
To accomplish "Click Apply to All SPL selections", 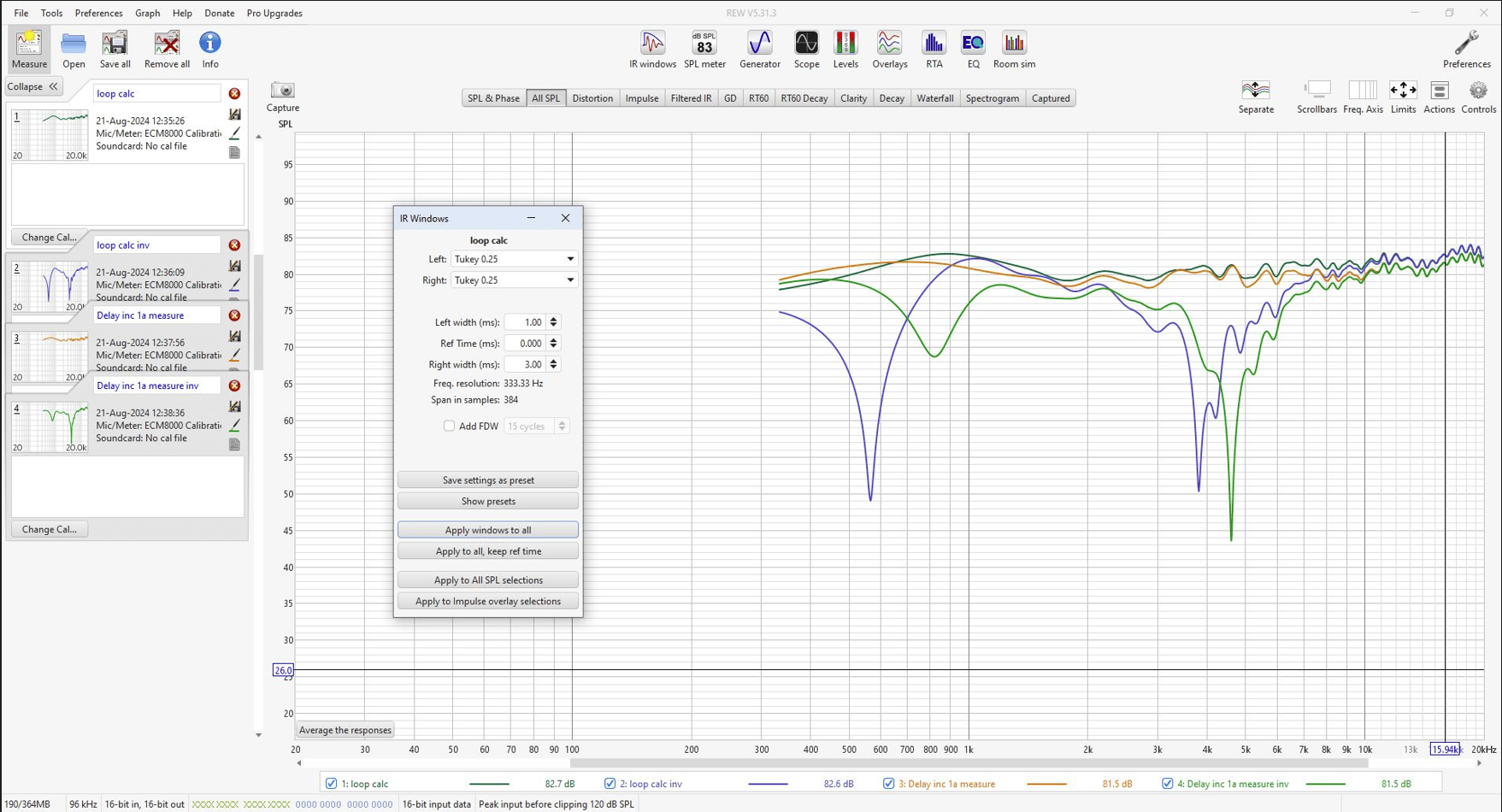I will click(488, 580).
